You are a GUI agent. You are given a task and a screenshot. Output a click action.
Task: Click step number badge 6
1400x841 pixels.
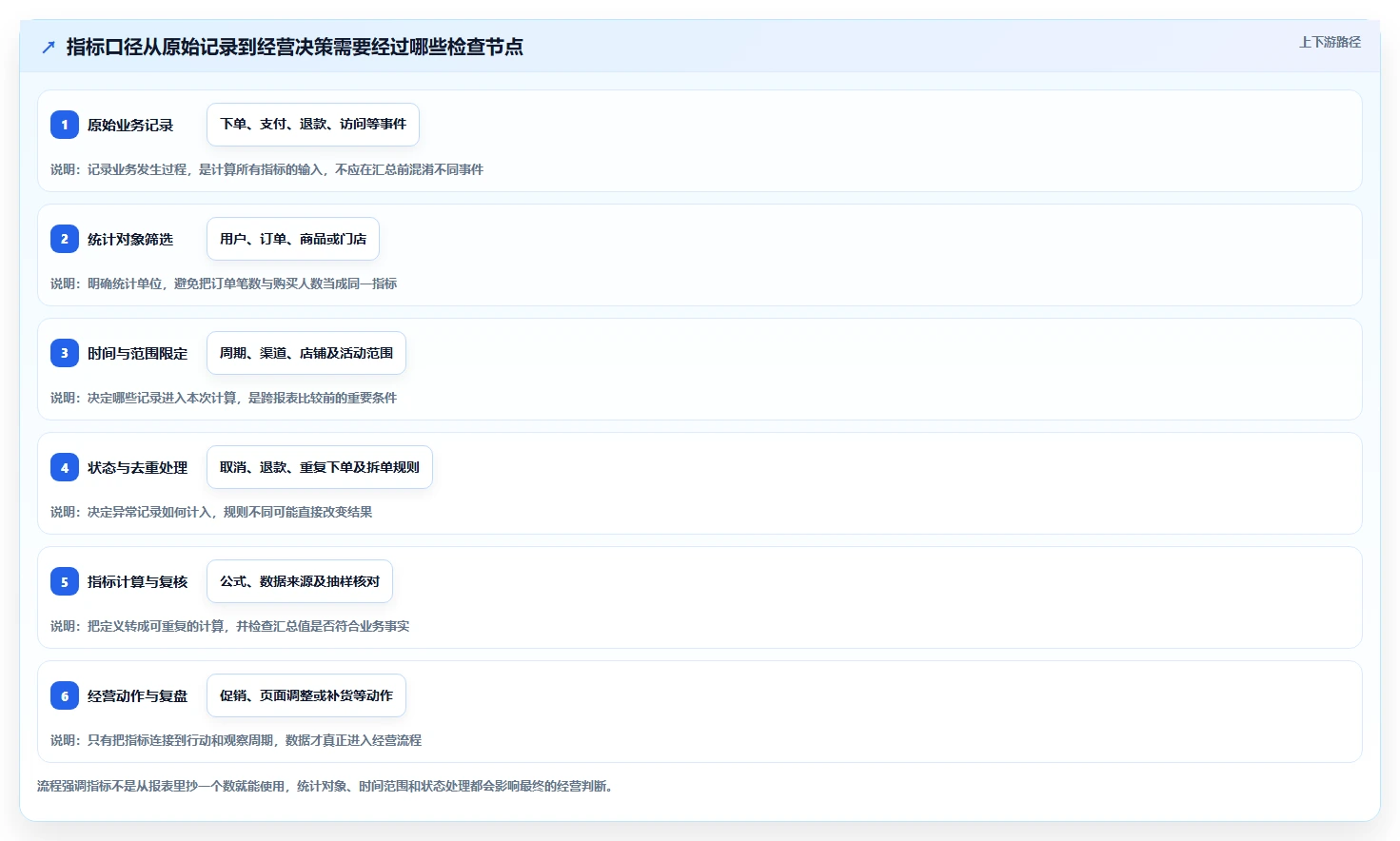(x=65, y=695)
